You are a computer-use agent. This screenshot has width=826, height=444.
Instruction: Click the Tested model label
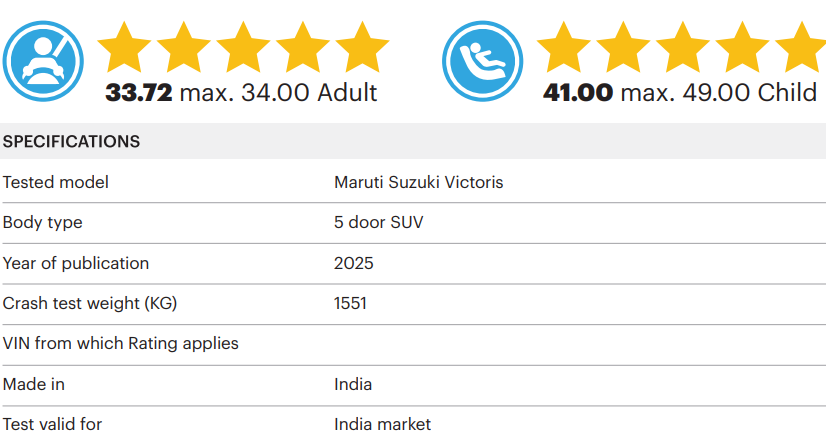coord(56,182)
